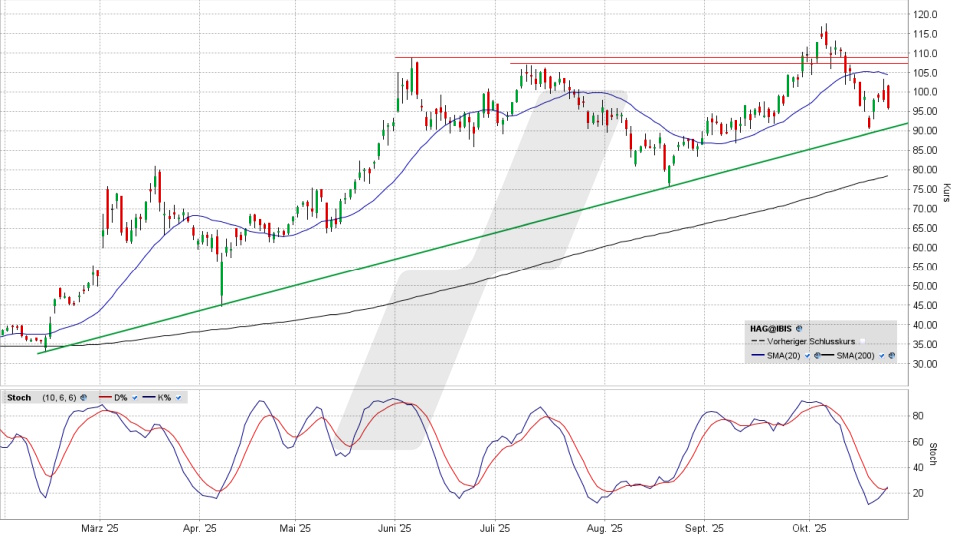Select the upper red resistance line
The height and width of the screenshot is (540, 960).
600,57
